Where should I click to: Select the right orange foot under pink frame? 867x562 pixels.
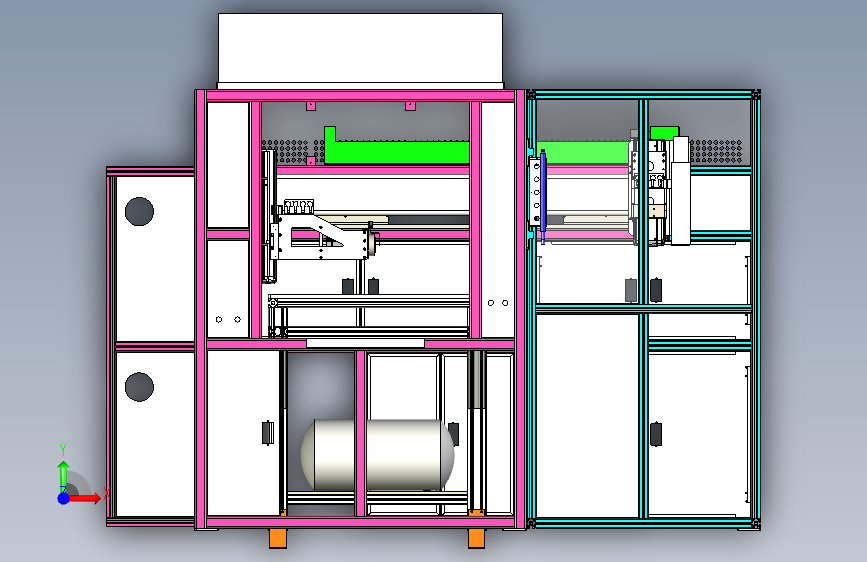pos(477,538)
